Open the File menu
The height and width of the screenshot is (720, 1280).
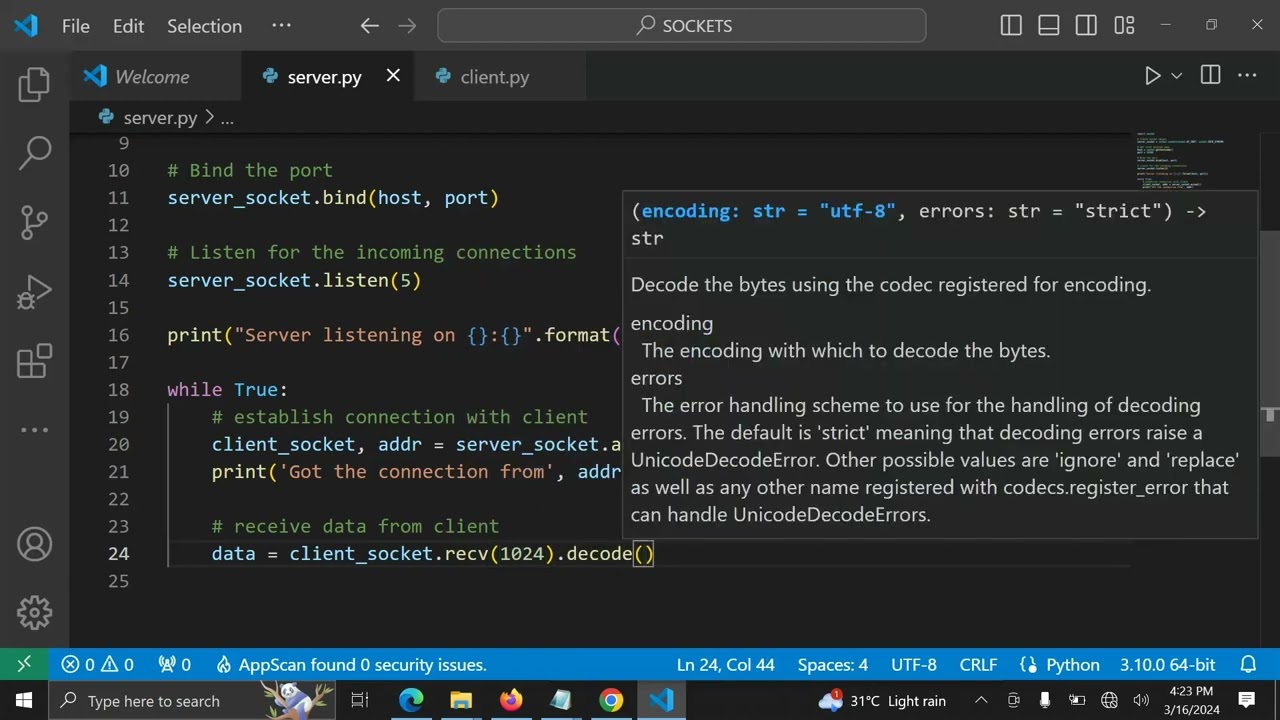[x=75, y=26]
